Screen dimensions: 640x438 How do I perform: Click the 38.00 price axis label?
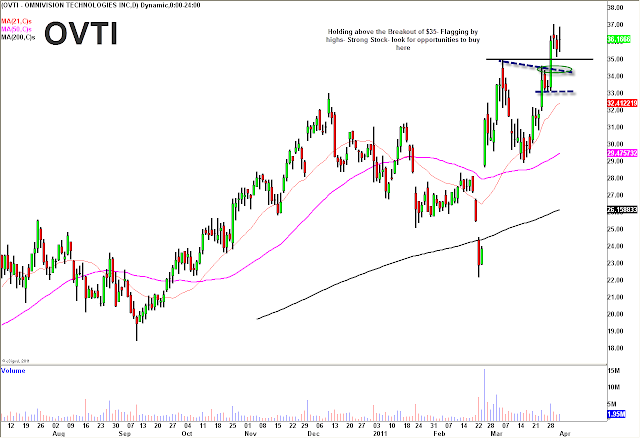(615, 7)
